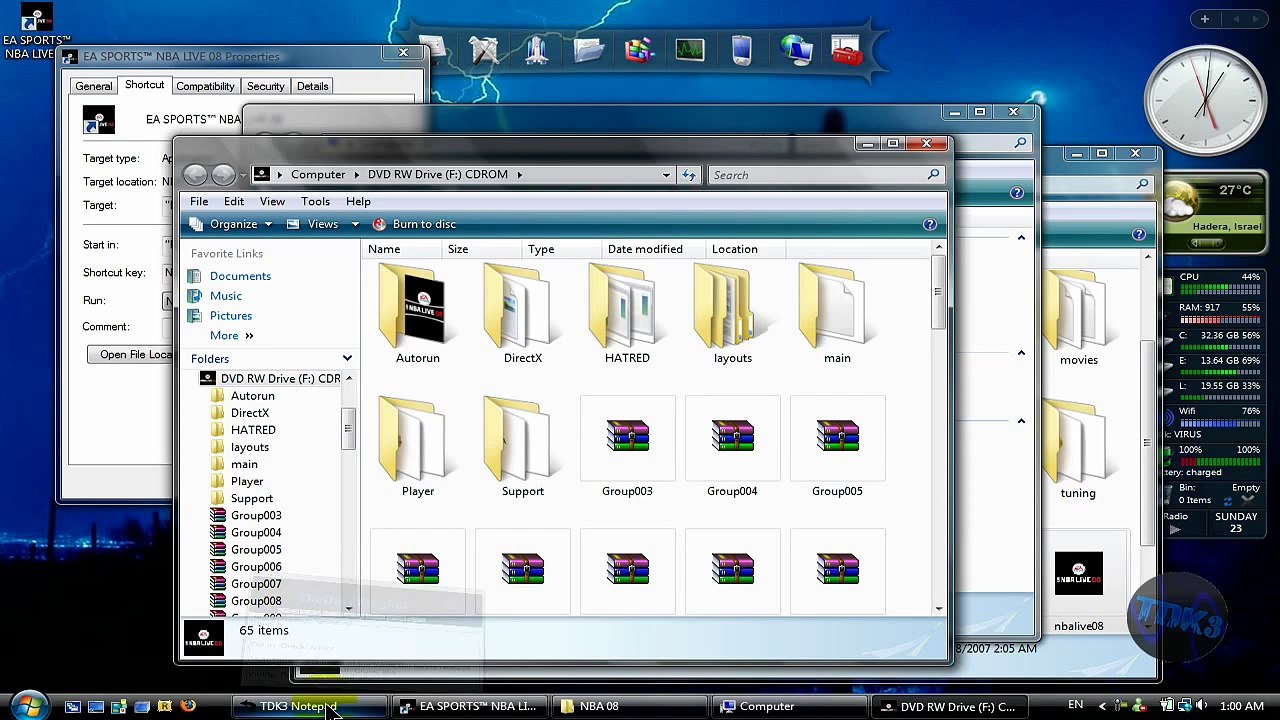This screenshot has width=1280, height=720.
Task: Launch the tools icon in top dock
Action: pyautogui.click(x=483, y=50)
